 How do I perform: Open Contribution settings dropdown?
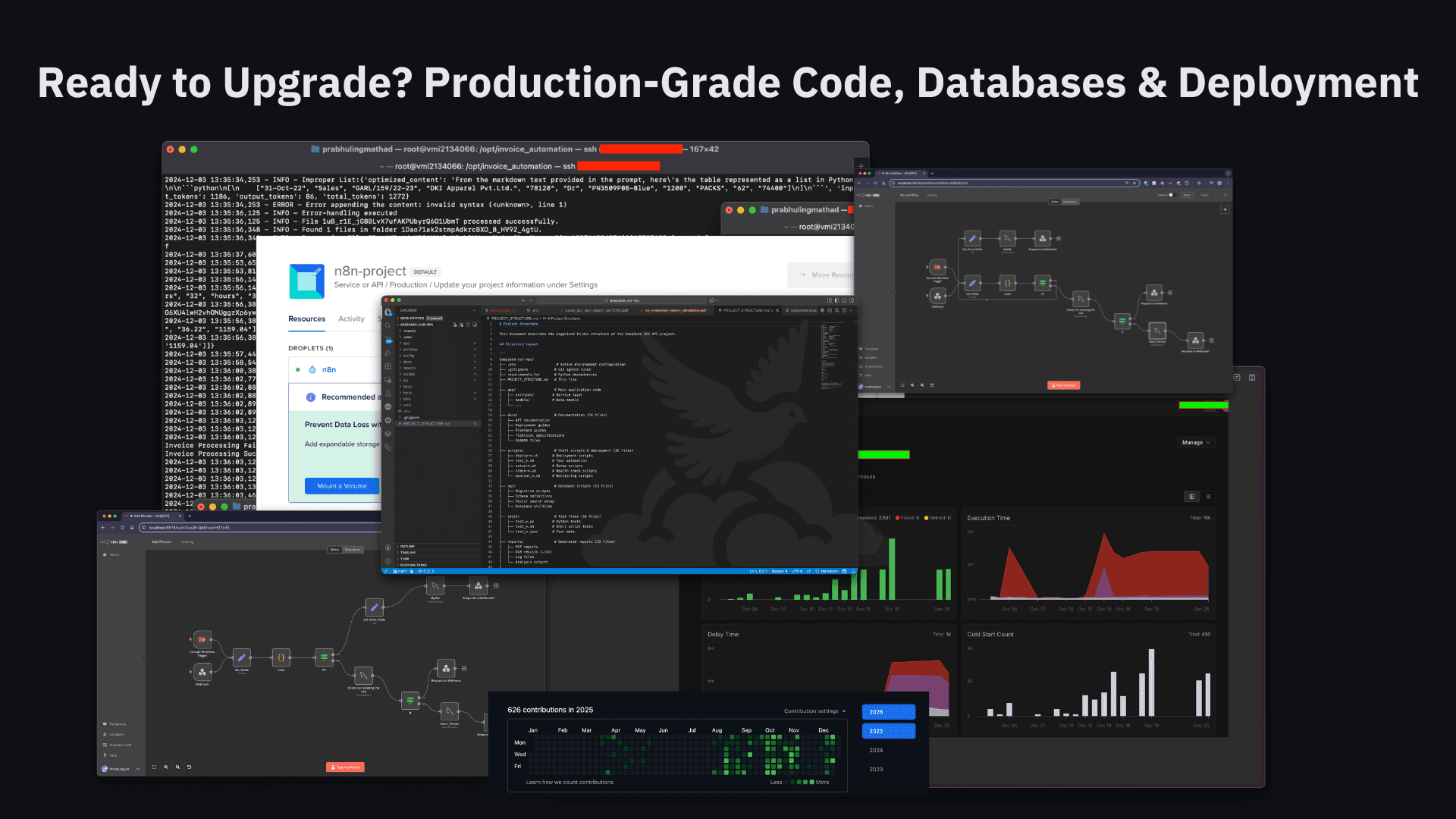[x=814, y=711]
